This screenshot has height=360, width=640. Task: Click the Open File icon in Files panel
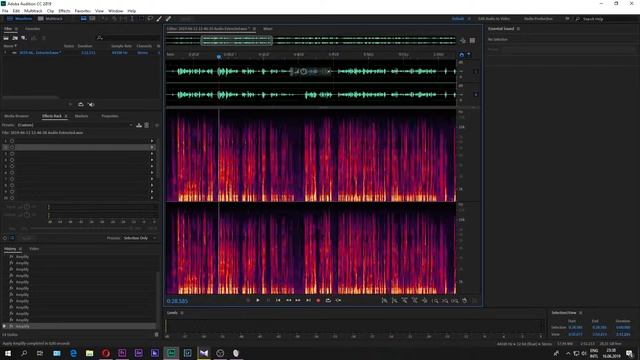pos(6,38)
